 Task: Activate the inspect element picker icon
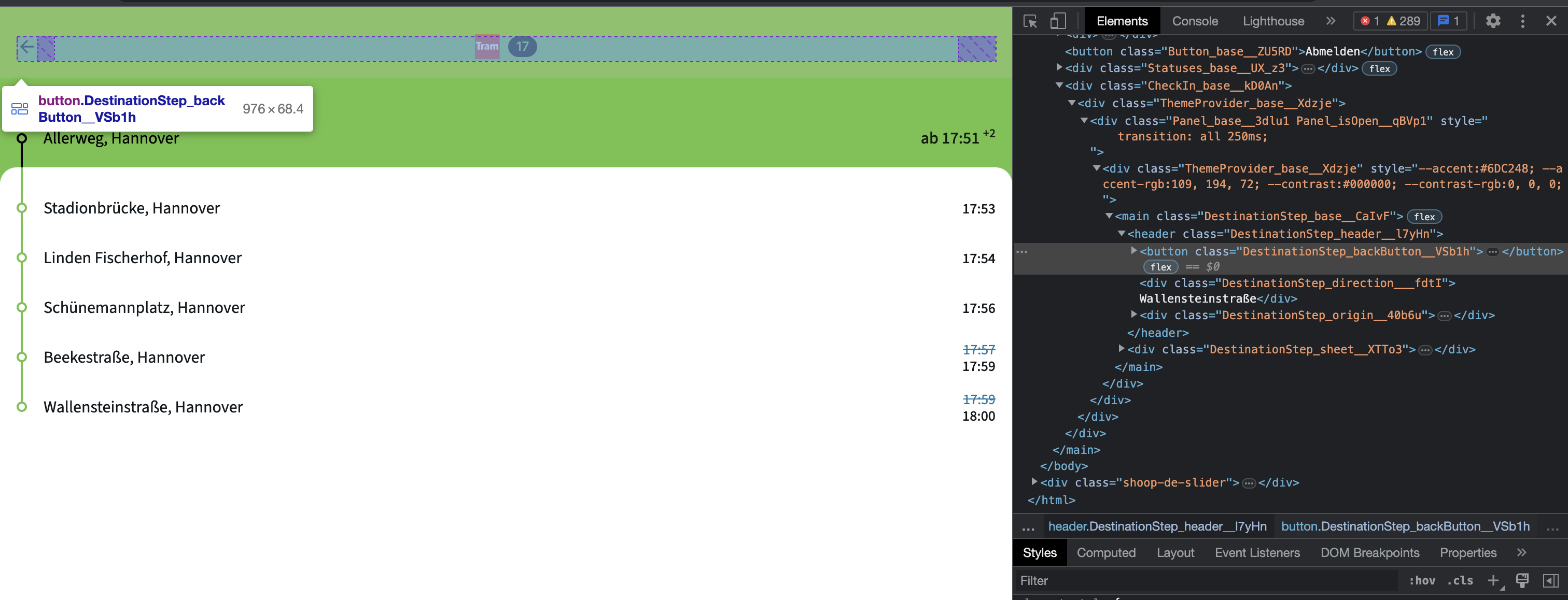[x=1030, y=21]
